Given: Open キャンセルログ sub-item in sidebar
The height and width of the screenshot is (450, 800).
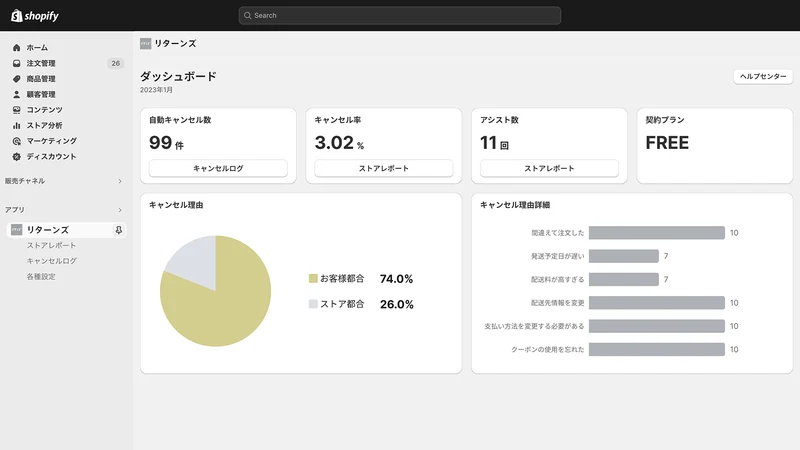Looking at the screenshot, I should 52,261.
